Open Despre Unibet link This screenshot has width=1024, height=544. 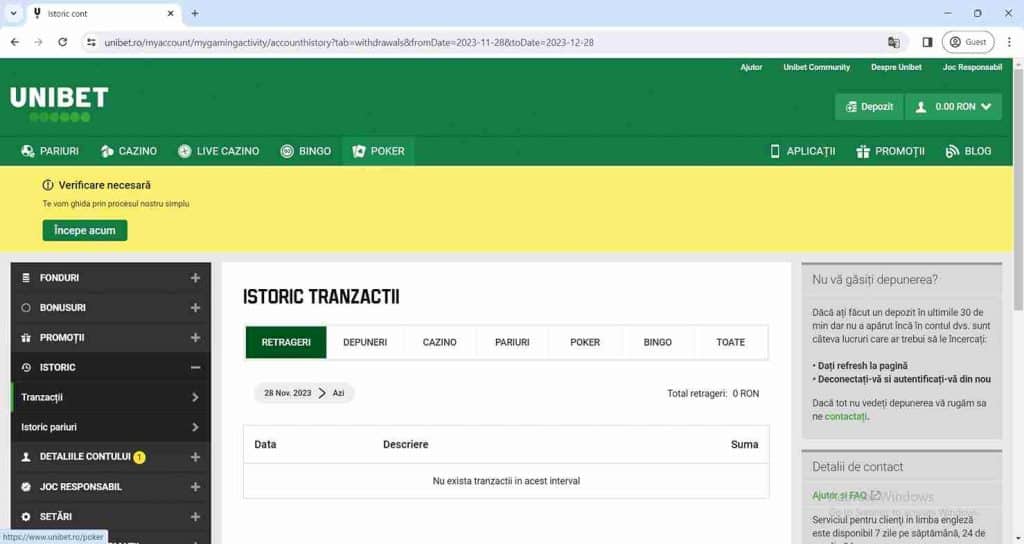[x=896, y=67]
